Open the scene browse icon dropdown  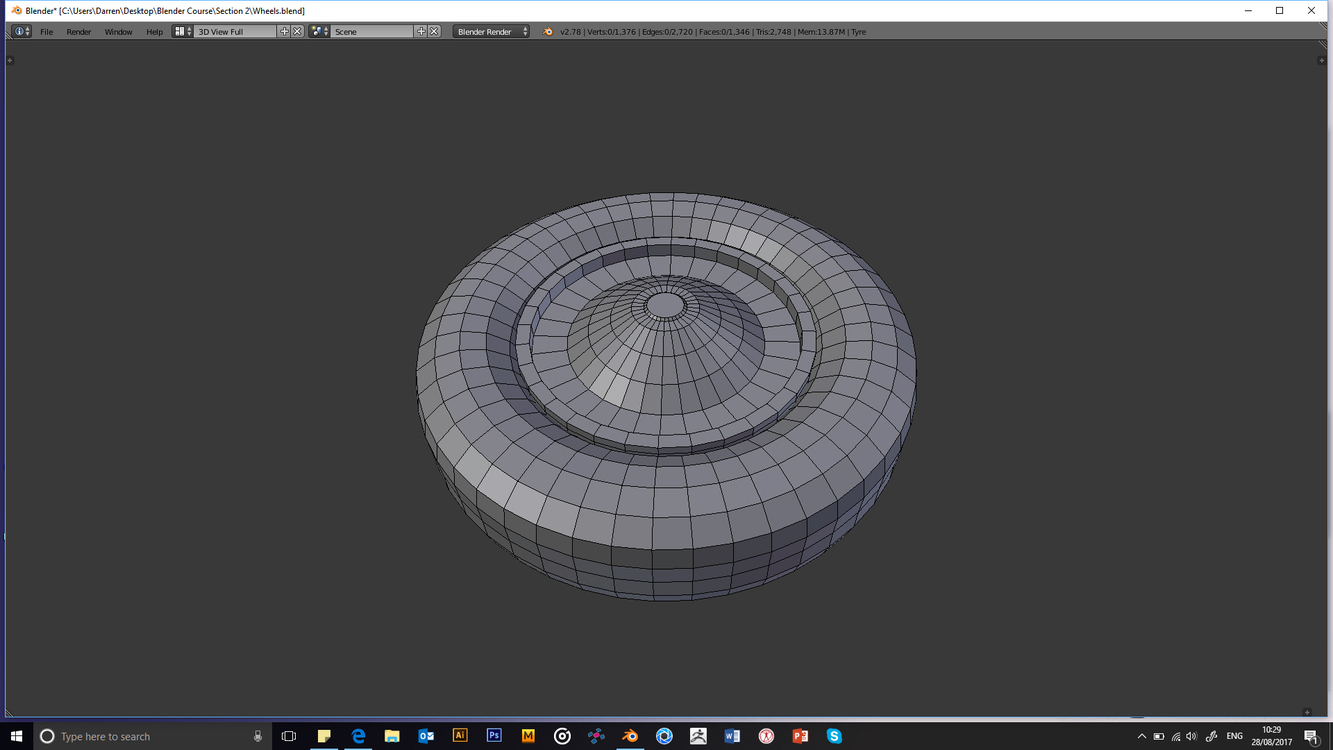coord(320,32)
